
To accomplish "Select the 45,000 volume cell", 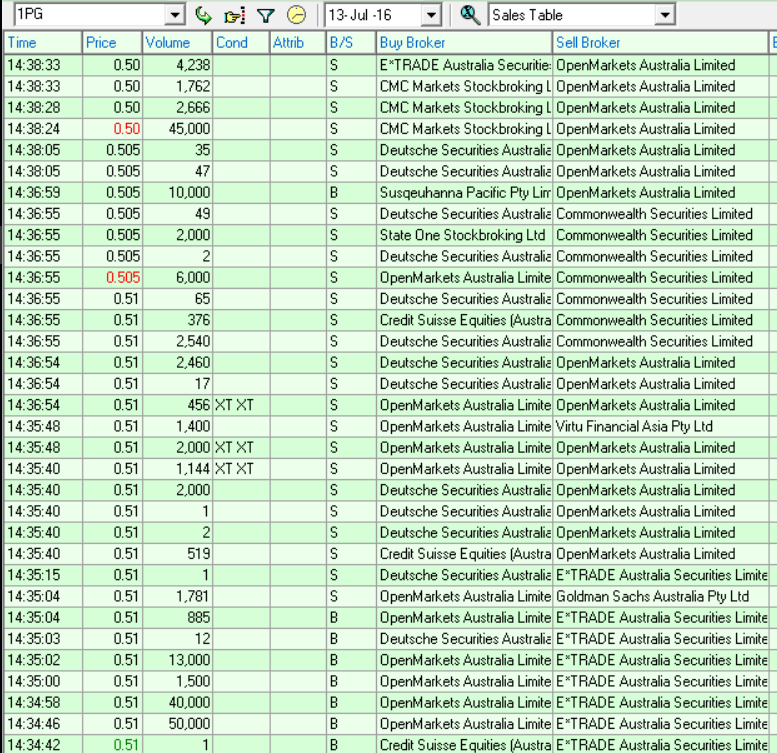I will tap(177, 129).
